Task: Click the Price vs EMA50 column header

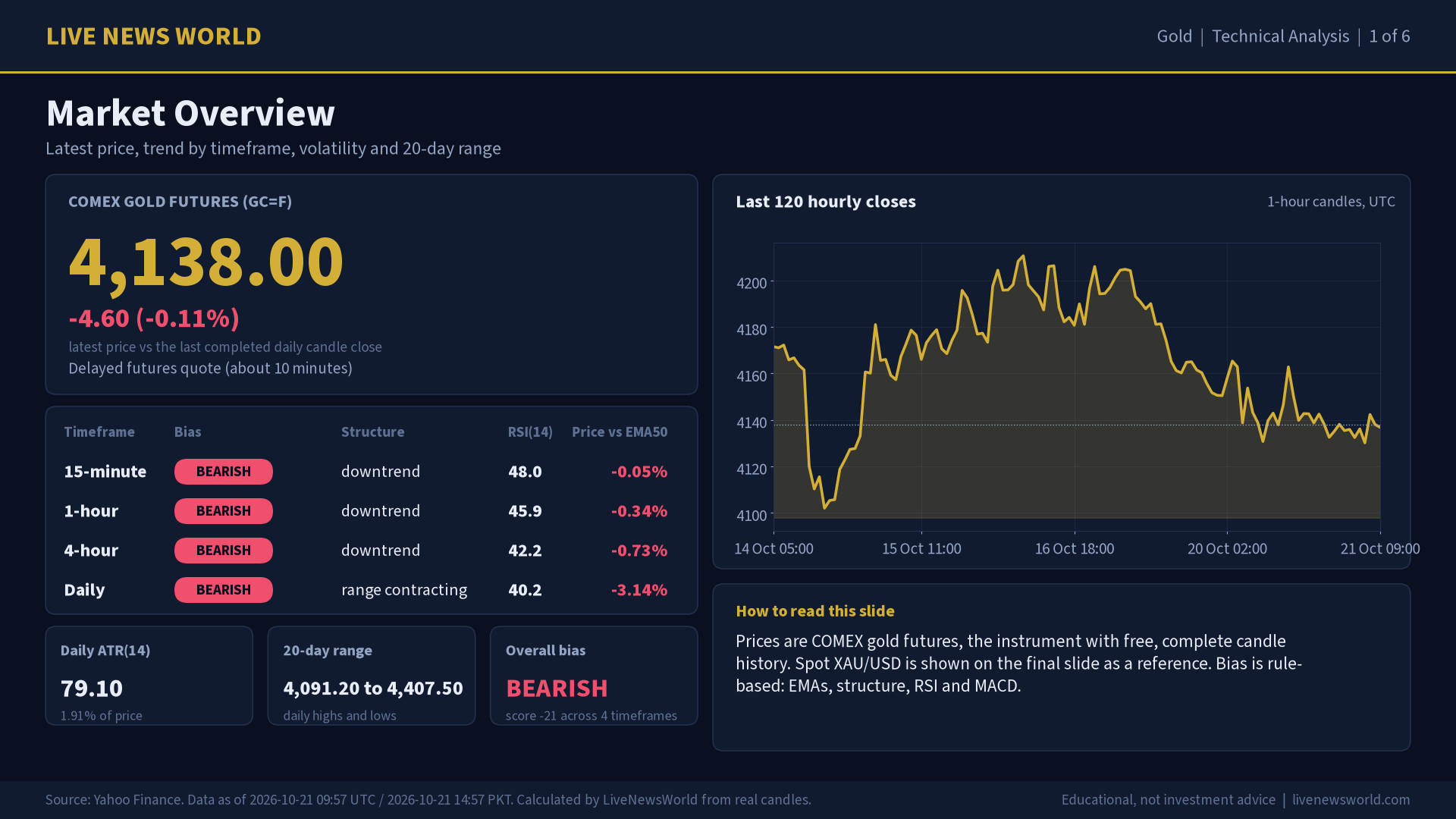Action: click(620, 432)
